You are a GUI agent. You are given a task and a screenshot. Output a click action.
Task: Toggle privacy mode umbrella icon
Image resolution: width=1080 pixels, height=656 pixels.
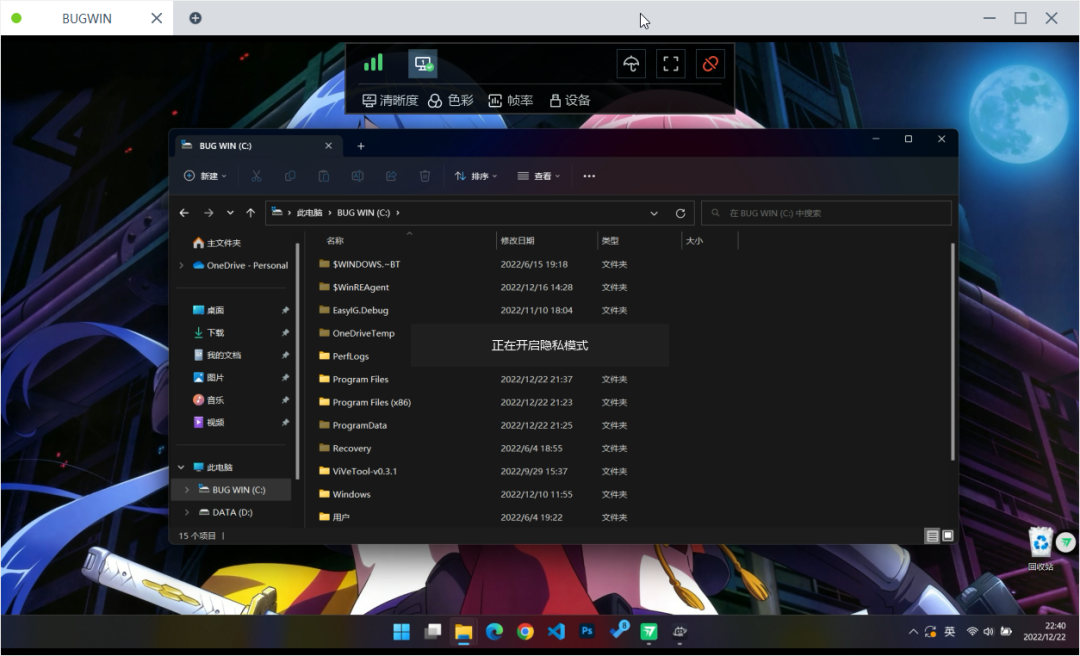click(x=631, y=64)
